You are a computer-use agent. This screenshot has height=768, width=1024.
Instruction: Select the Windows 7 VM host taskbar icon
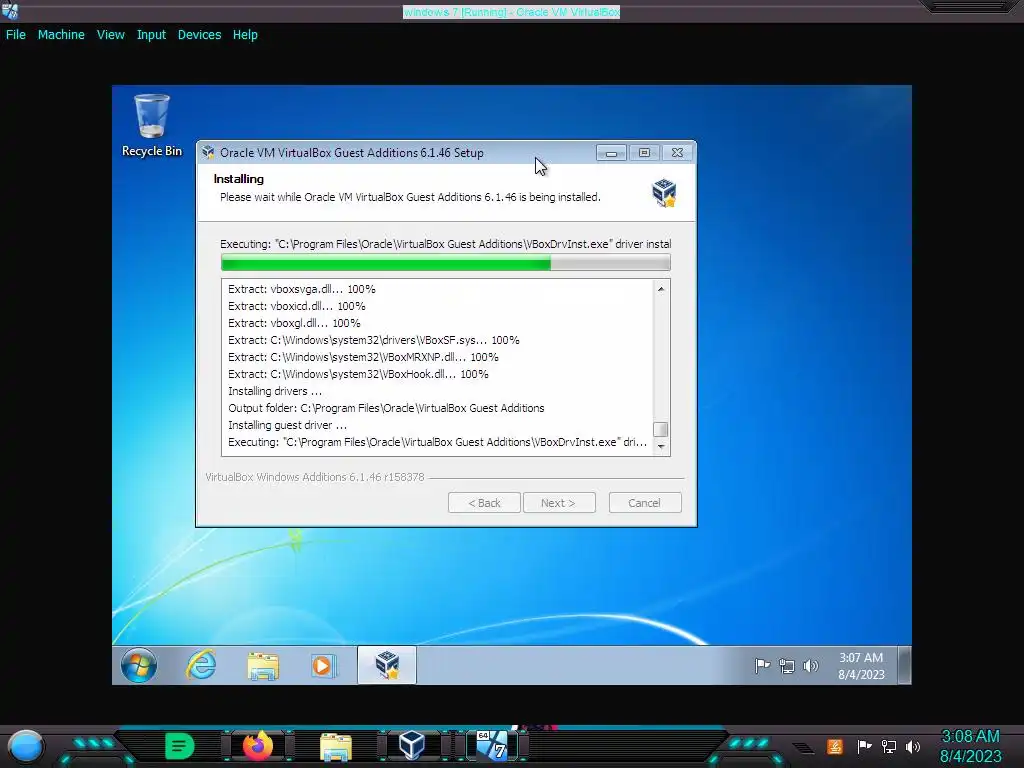[492, 745]
